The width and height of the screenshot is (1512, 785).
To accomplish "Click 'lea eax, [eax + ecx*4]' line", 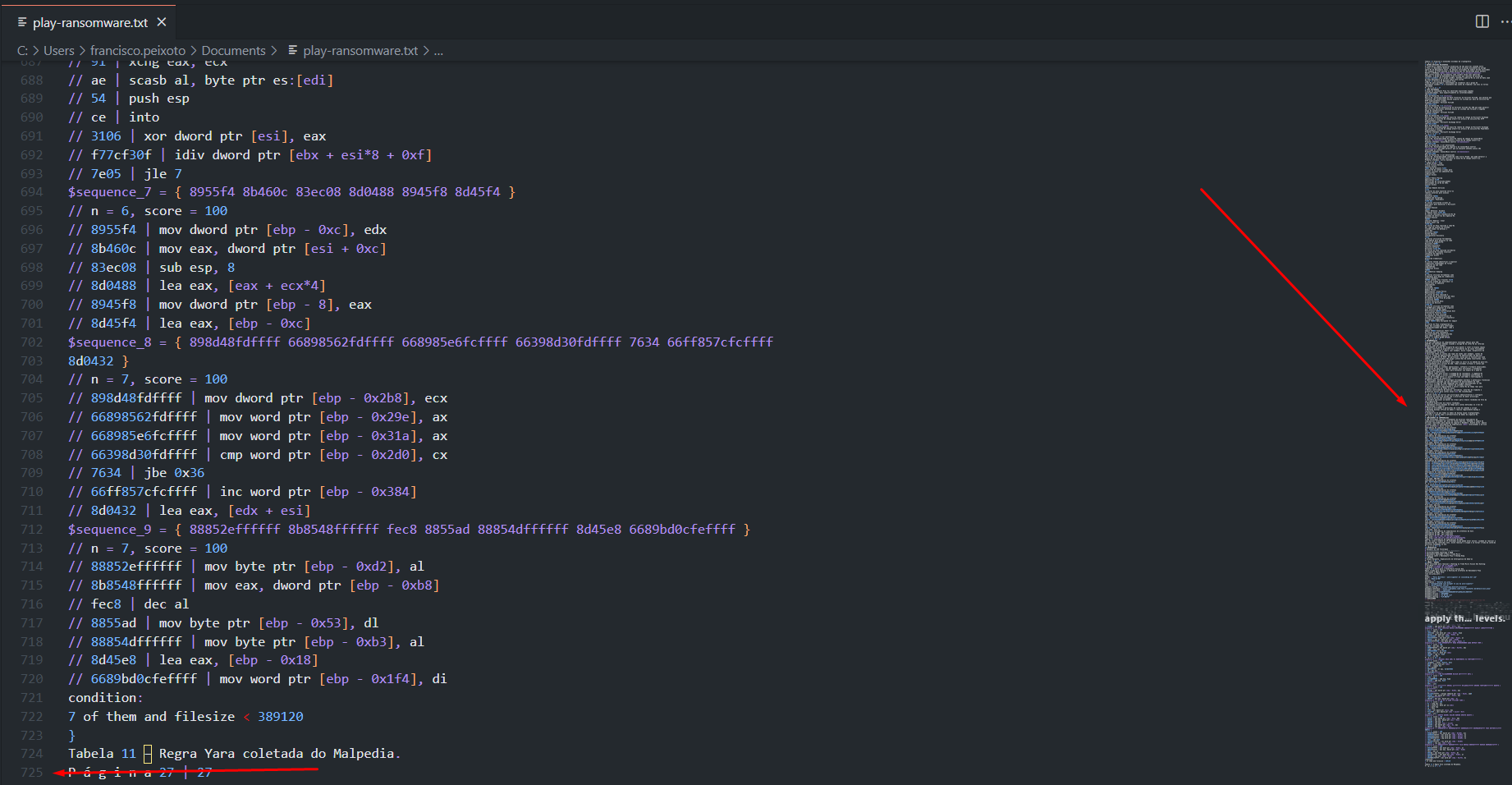I will 242,285.
